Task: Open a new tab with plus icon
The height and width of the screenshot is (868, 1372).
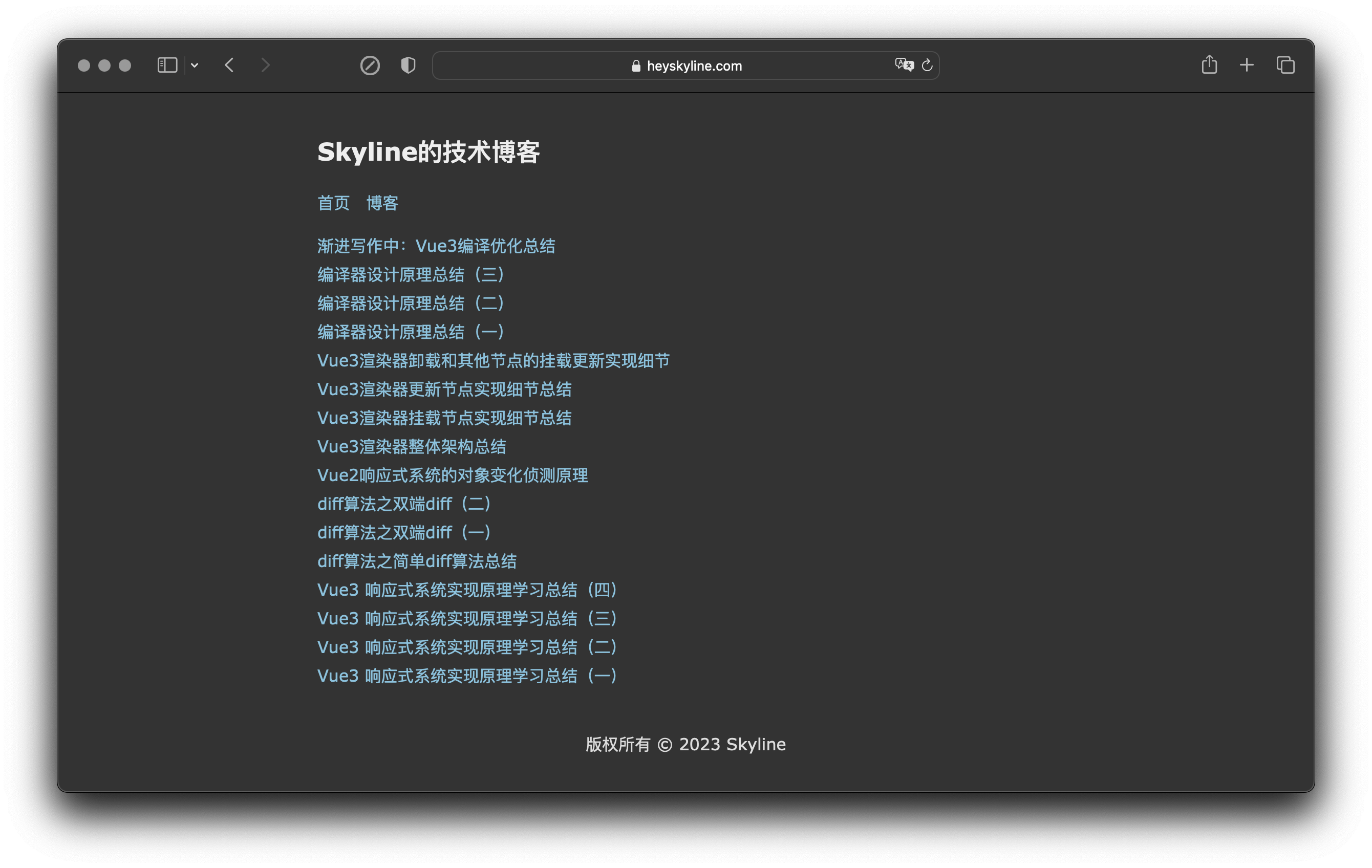Action: tap(1247, 66)
